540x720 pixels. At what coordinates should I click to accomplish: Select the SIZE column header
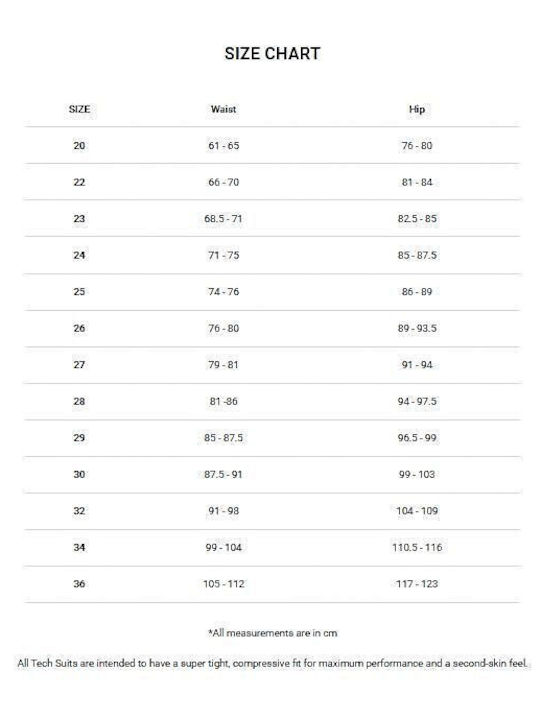click(x=79, y=109)
